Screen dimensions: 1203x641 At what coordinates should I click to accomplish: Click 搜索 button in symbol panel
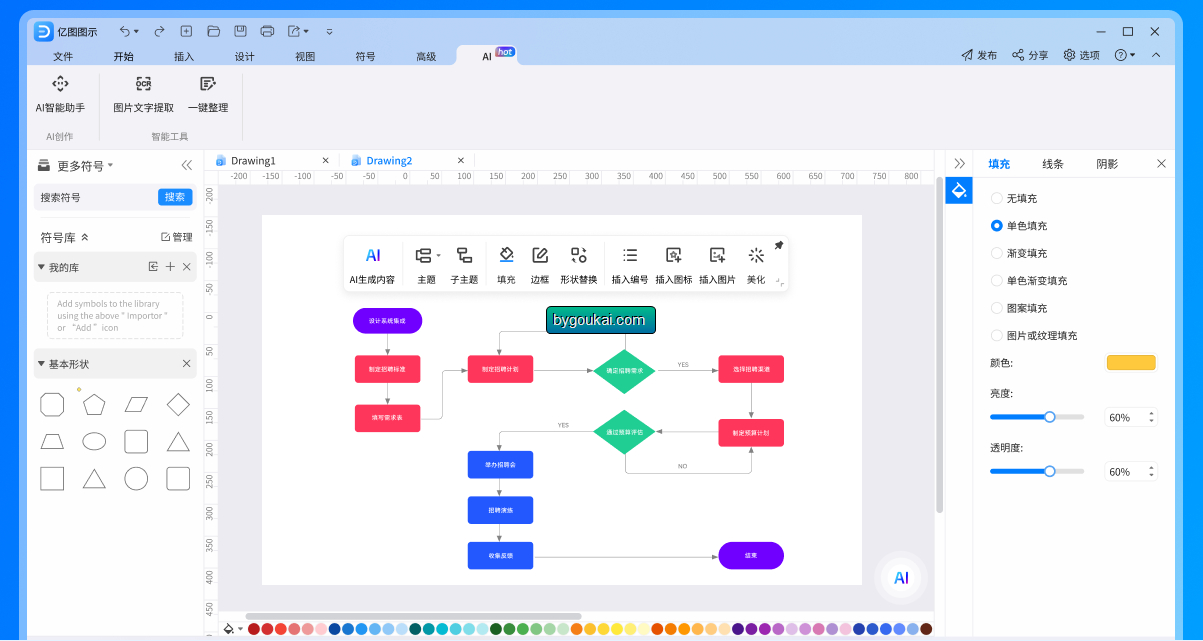pos(175,197)
